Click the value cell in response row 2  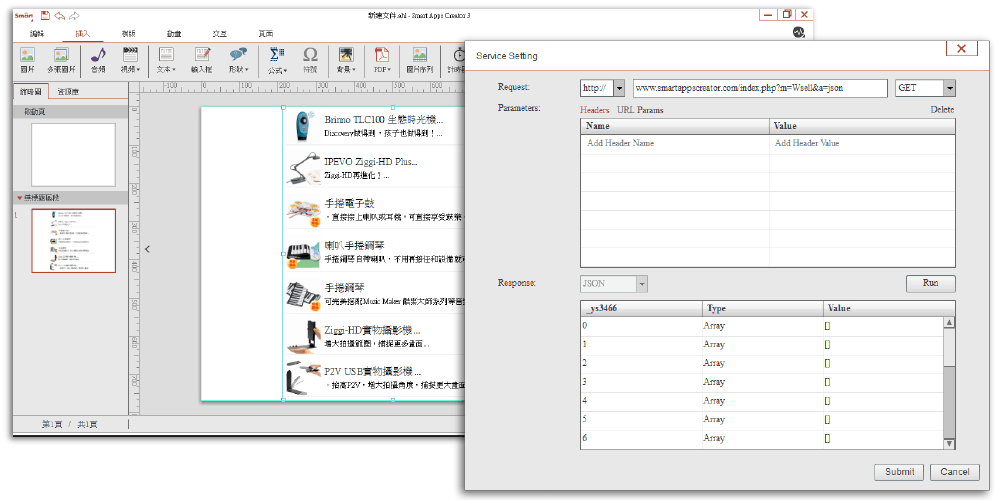point(883,364)
